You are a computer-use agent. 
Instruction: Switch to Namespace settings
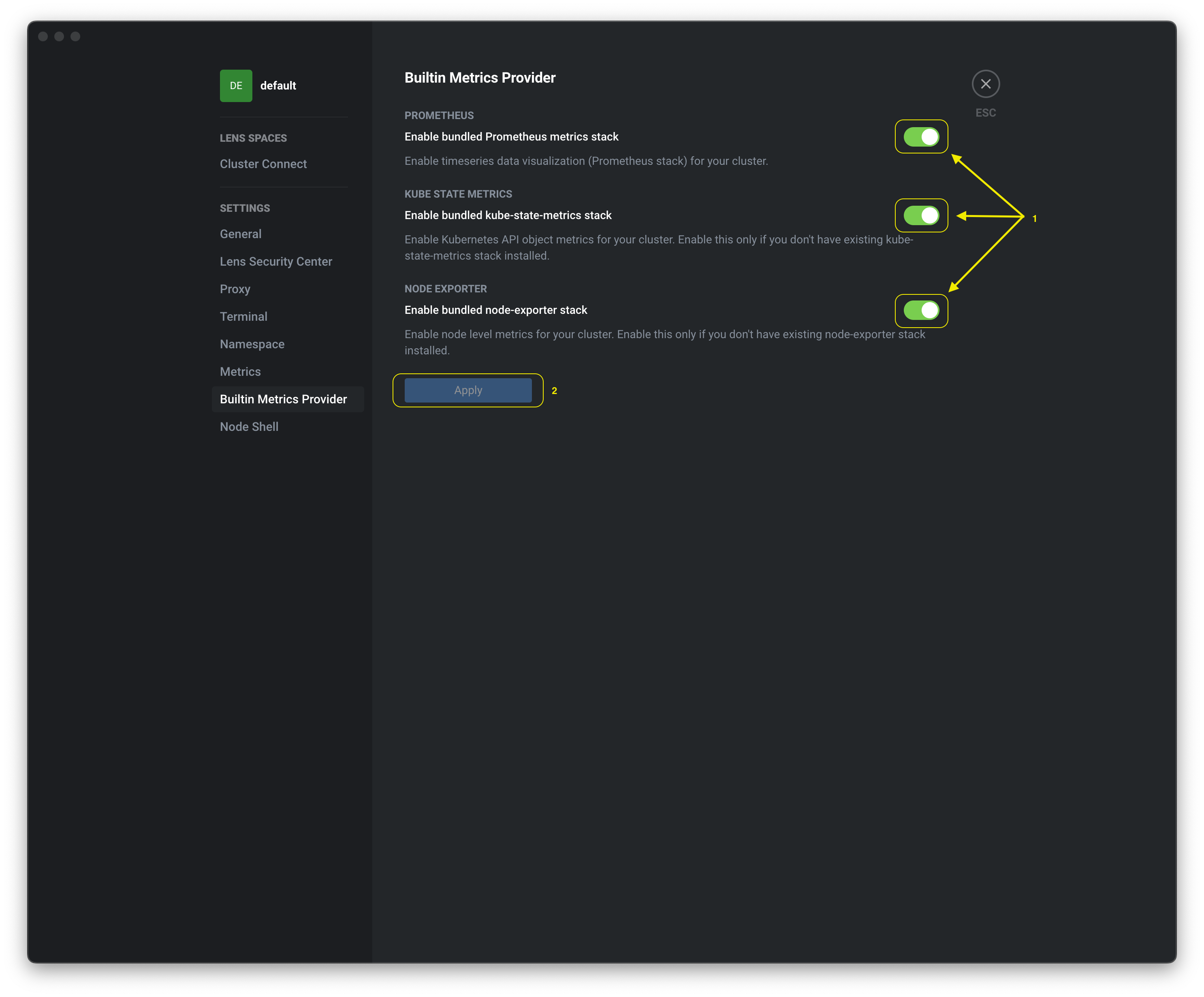252,344
